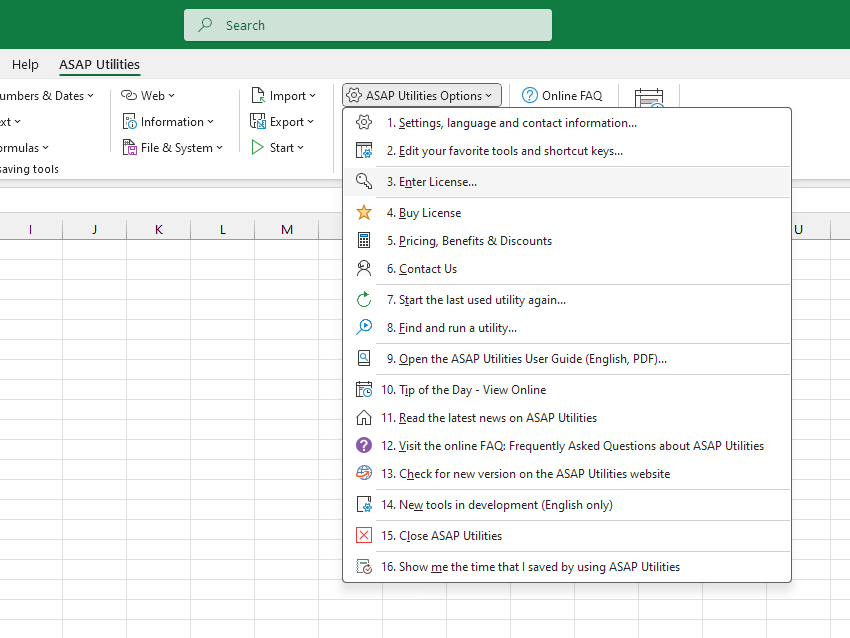This screenshot has height=638, width=850.
Task: Click the key icon for Enter License
Action: pyautogui.click(x=364, y=181)
